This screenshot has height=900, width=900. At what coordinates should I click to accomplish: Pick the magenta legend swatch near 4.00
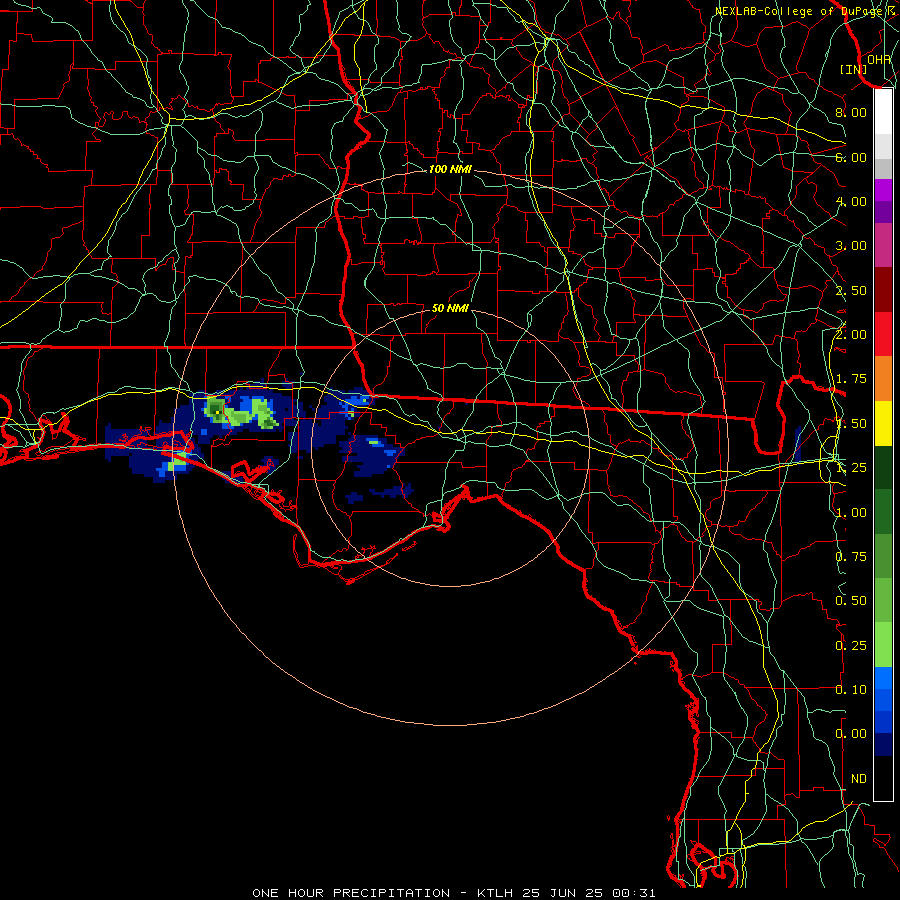coord(883,190)
